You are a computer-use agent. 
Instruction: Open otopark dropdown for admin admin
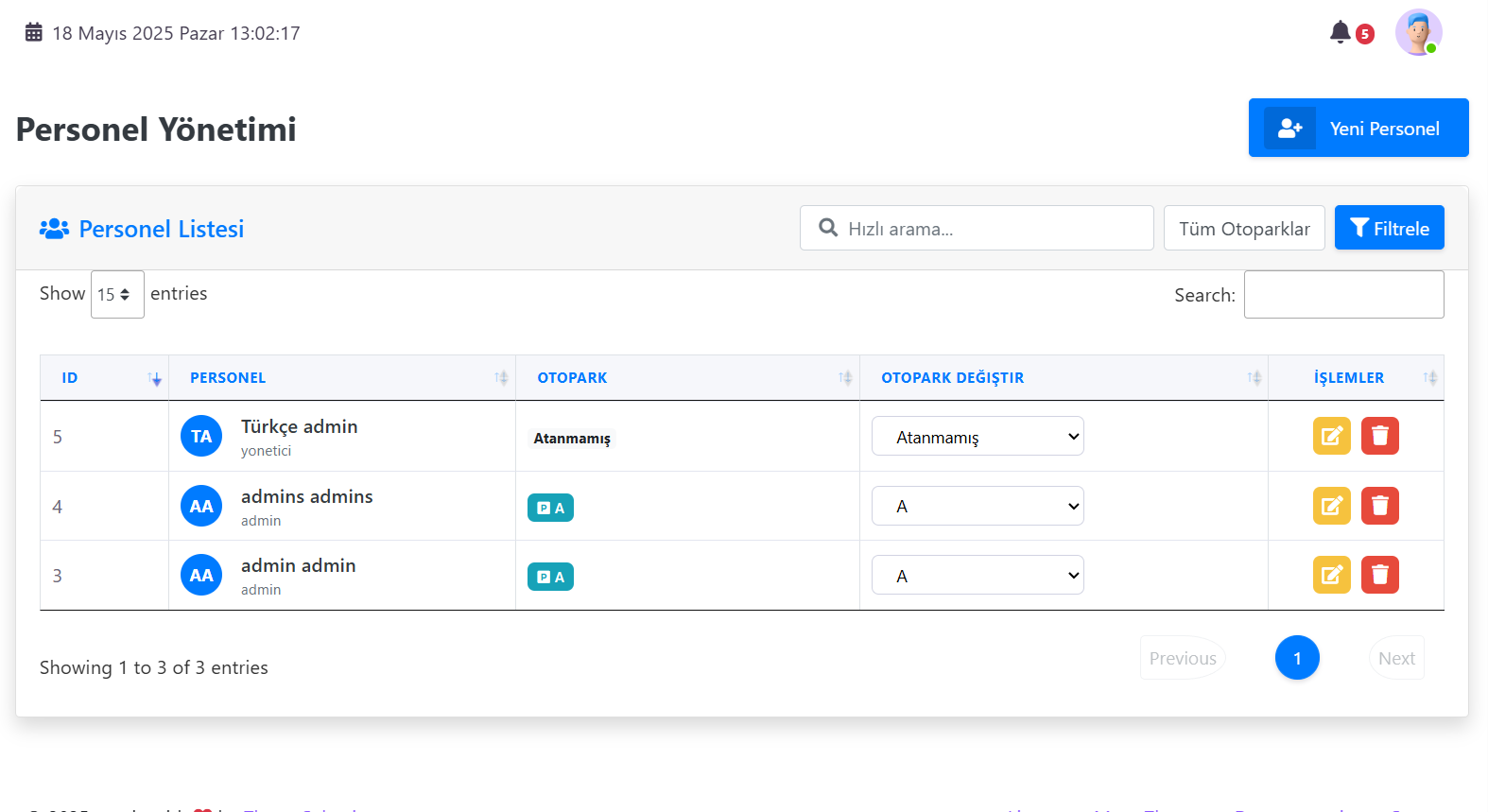[978, 575]
